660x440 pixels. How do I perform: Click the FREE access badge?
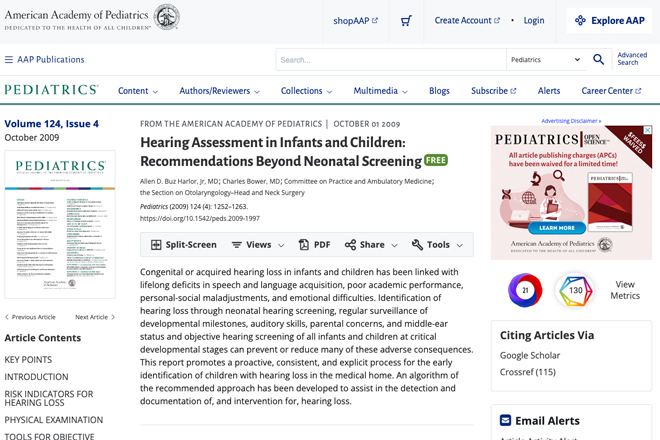436,160
